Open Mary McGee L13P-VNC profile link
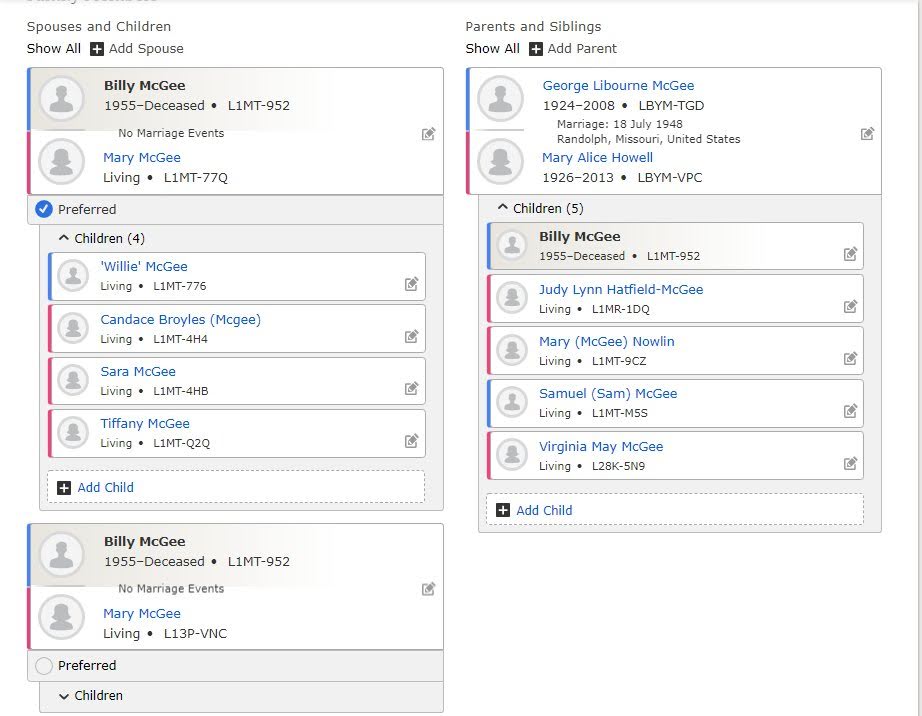The width and height of the screenshot is (922, 716). (x=142, y=614)
